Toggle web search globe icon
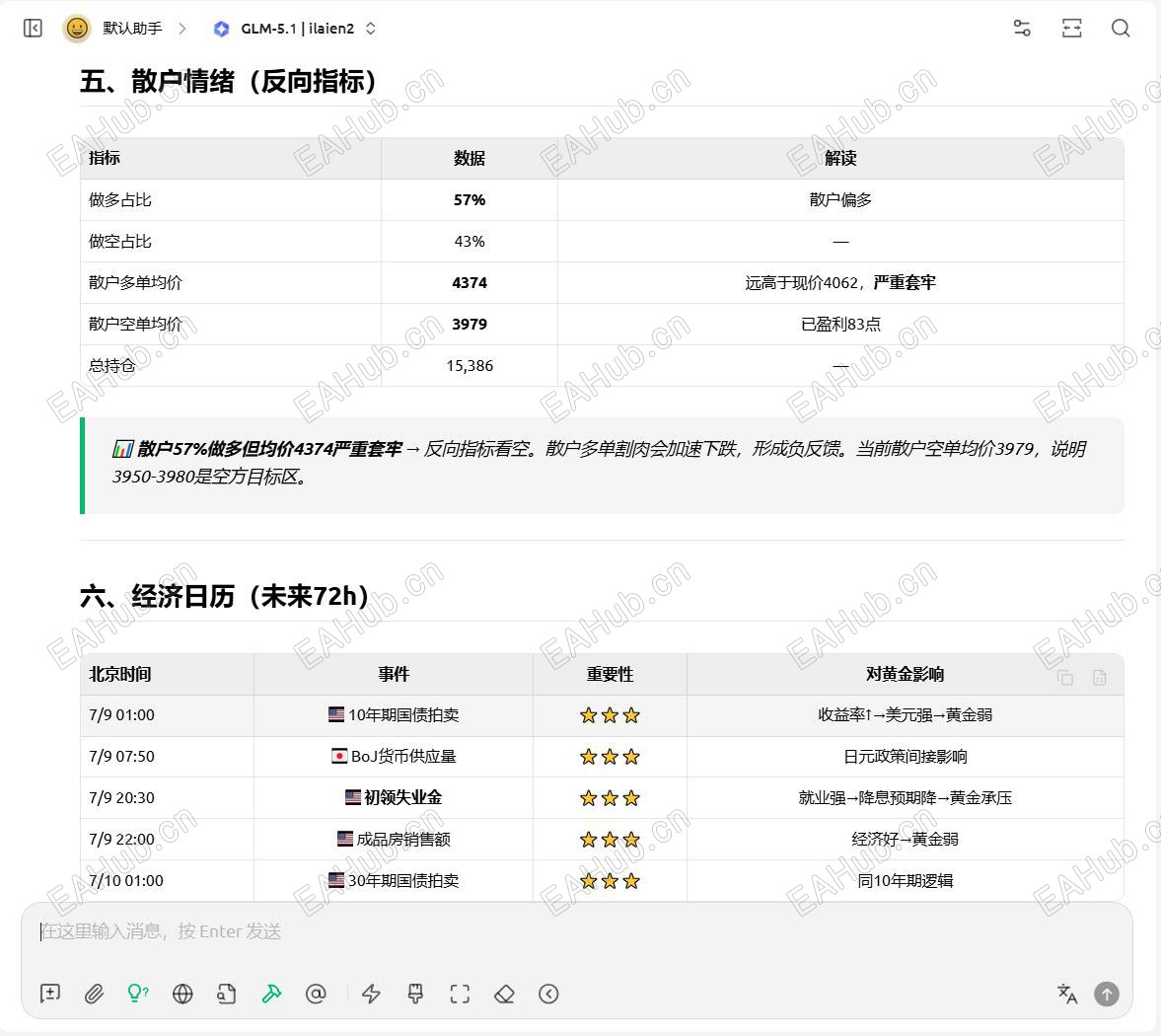 point(182,994)
